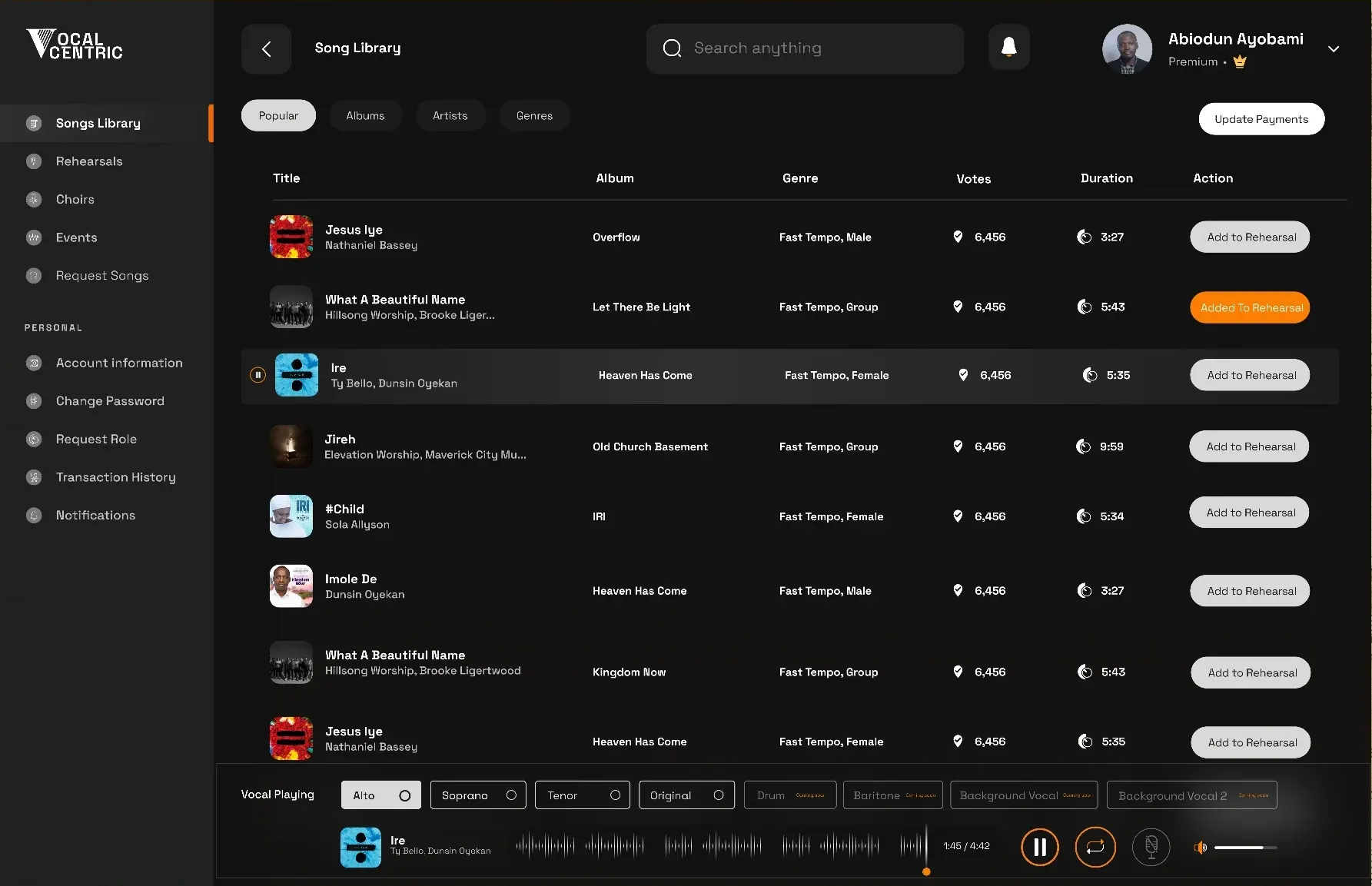Switch to the Artists tab
Viewport: 1372px width, 886px height.
[450, 115]
